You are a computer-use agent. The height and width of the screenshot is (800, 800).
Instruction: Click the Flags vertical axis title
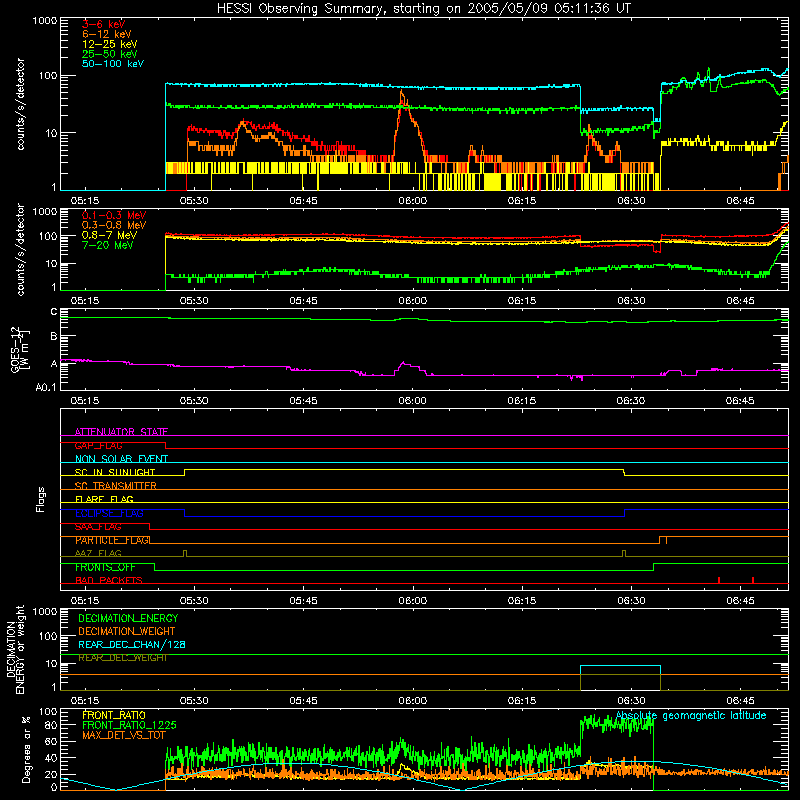(40, 499)
